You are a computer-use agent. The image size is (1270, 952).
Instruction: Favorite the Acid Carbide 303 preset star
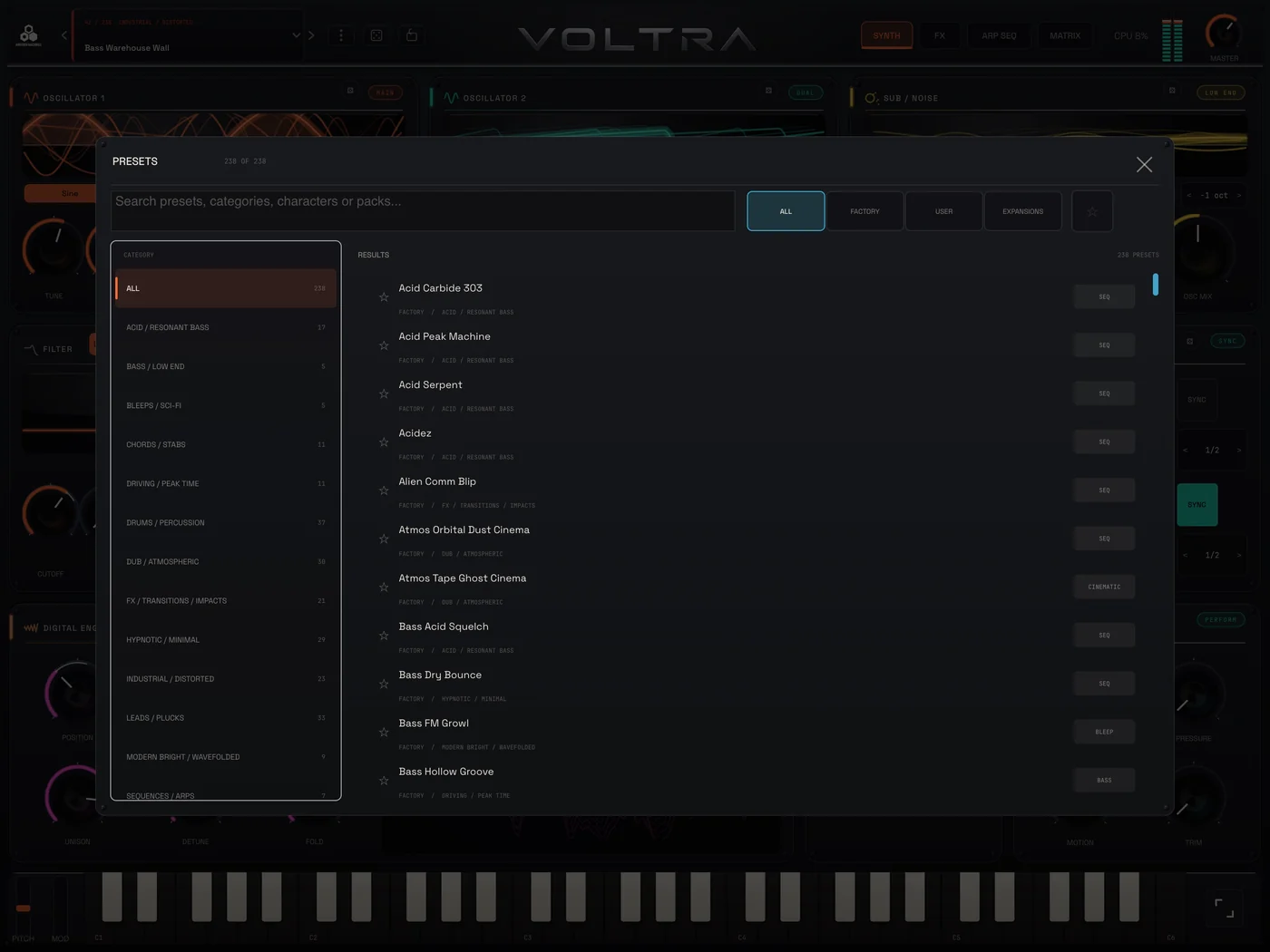tap(384, 297)
